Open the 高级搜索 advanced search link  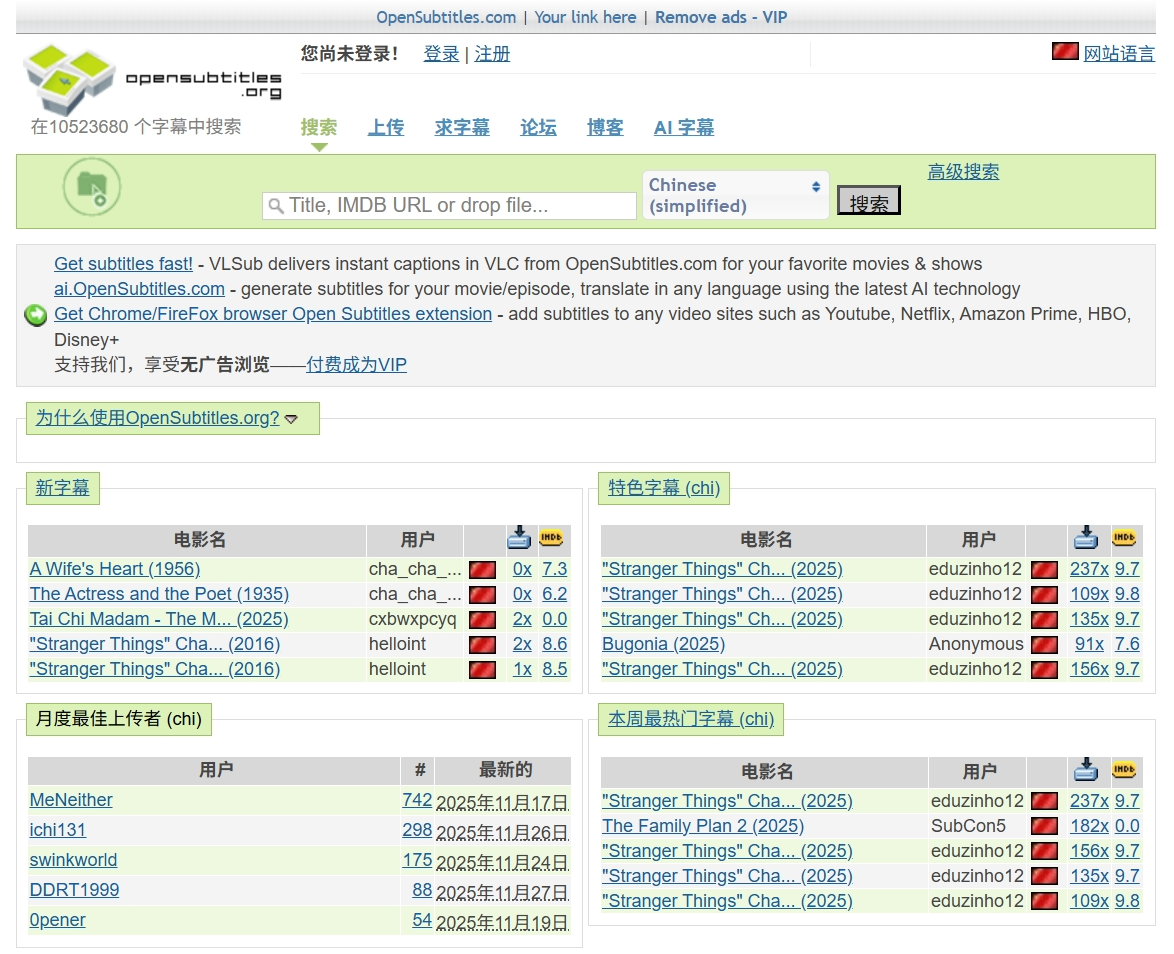tap(963, 172)
